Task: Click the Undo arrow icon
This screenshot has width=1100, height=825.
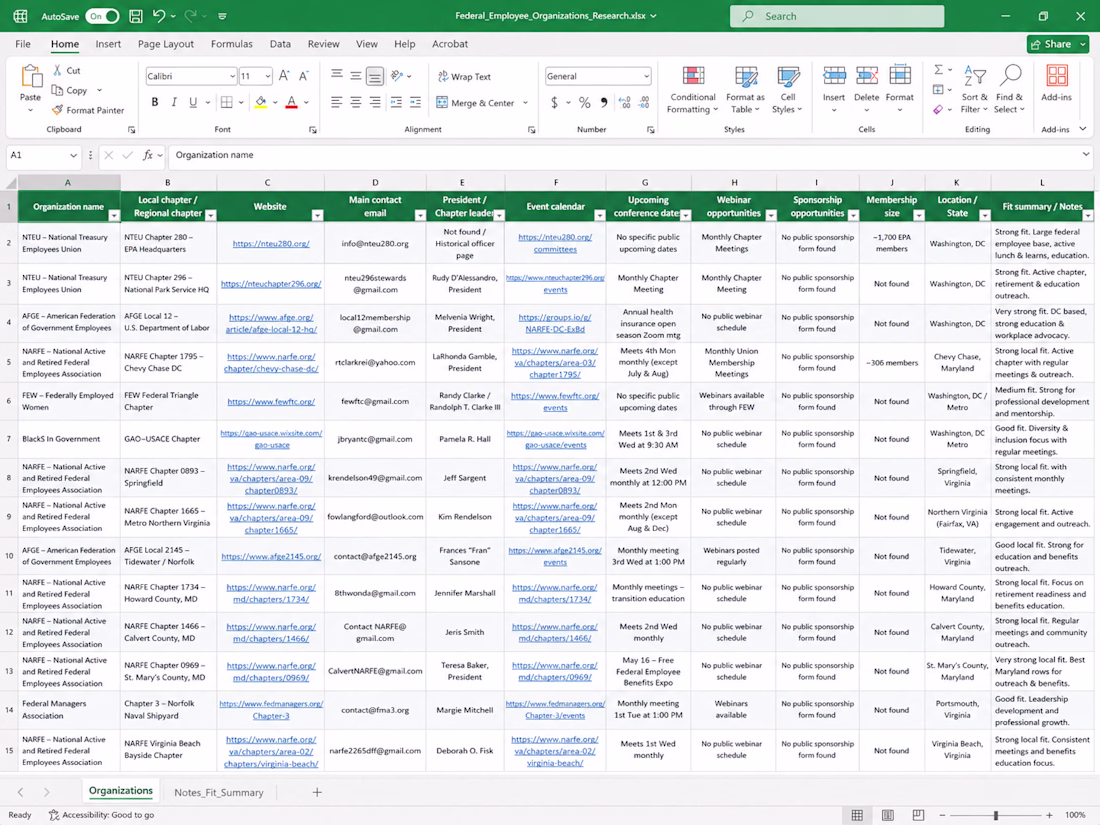Action: click(159, 15)
